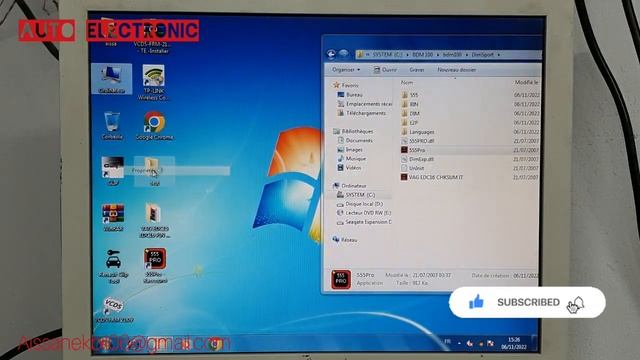Click Ouvrir in the Explorer toolbar
Viewport: 640px width, 360px height.
pyautogui.click(x=385, y=70)
